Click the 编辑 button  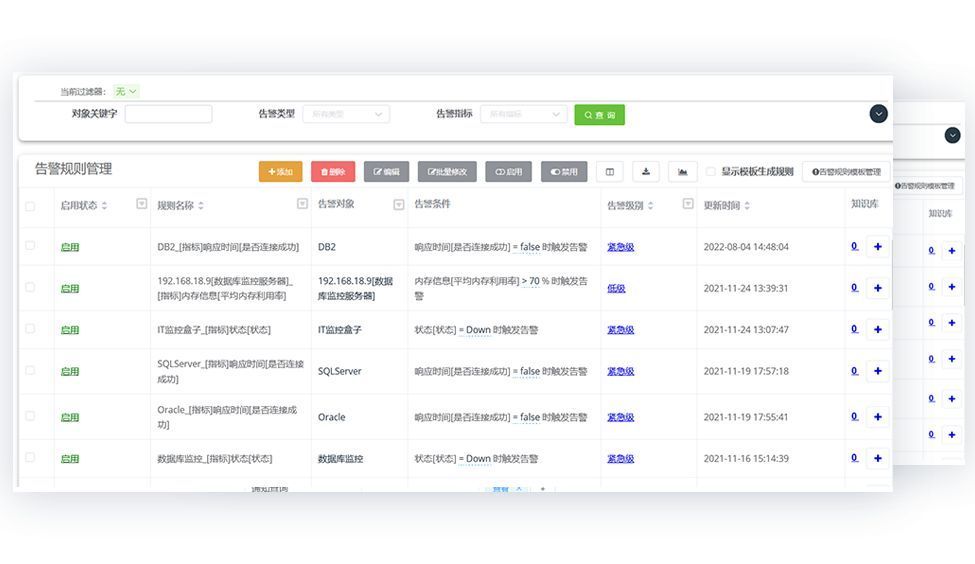click(x=386, y=172)
